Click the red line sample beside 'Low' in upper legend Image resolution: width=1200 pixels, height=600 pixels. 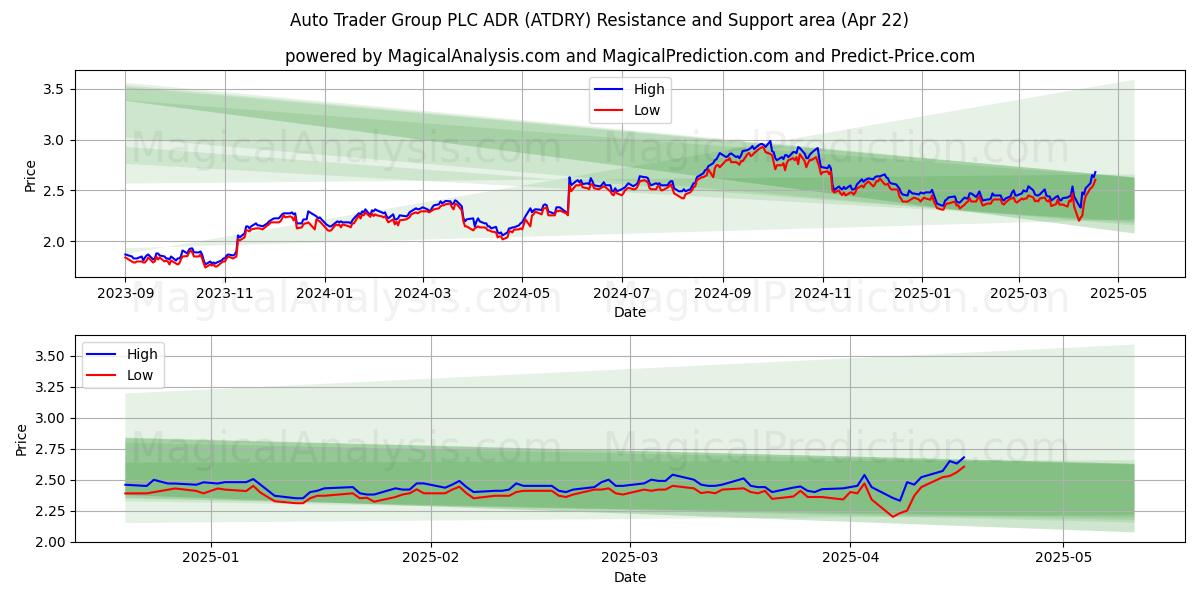[x=610, y=111]
